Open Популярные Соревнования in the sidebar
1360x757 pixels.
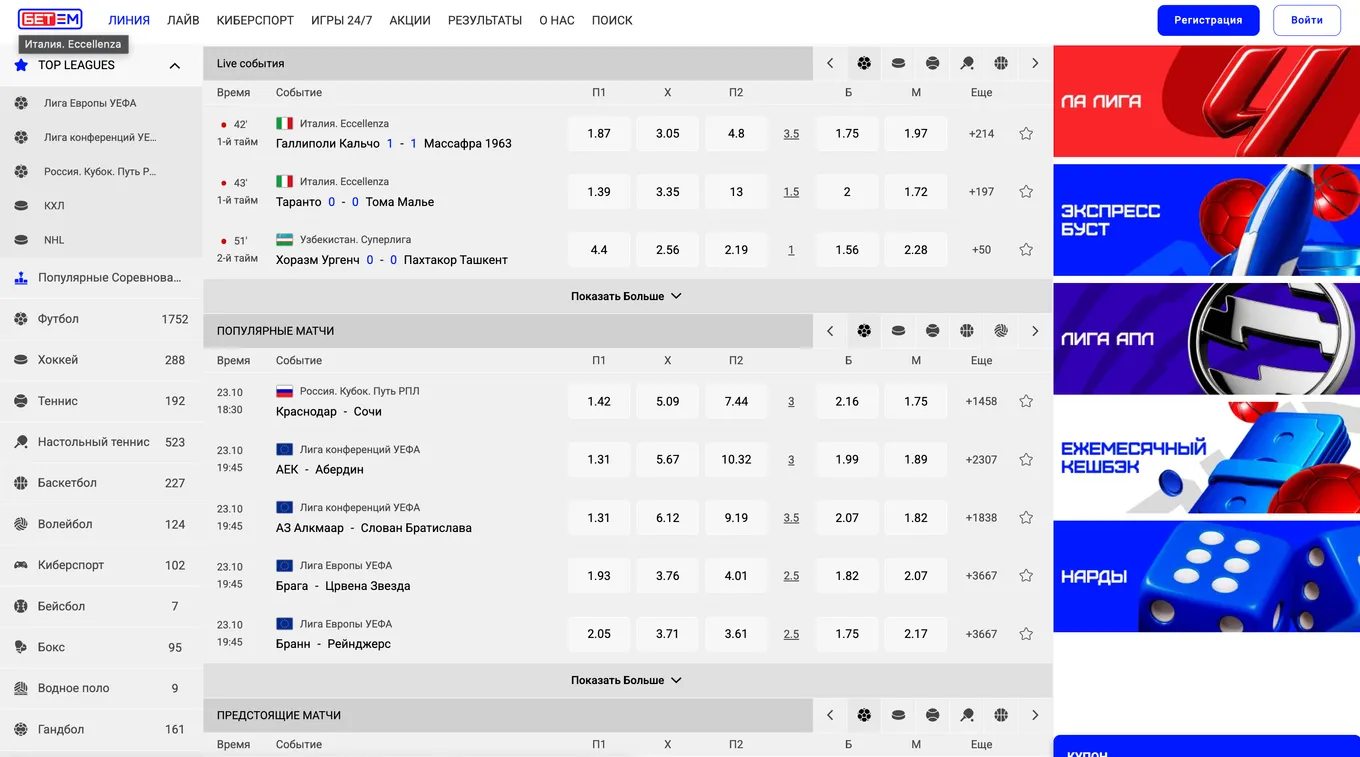click(x=100, y=278)
